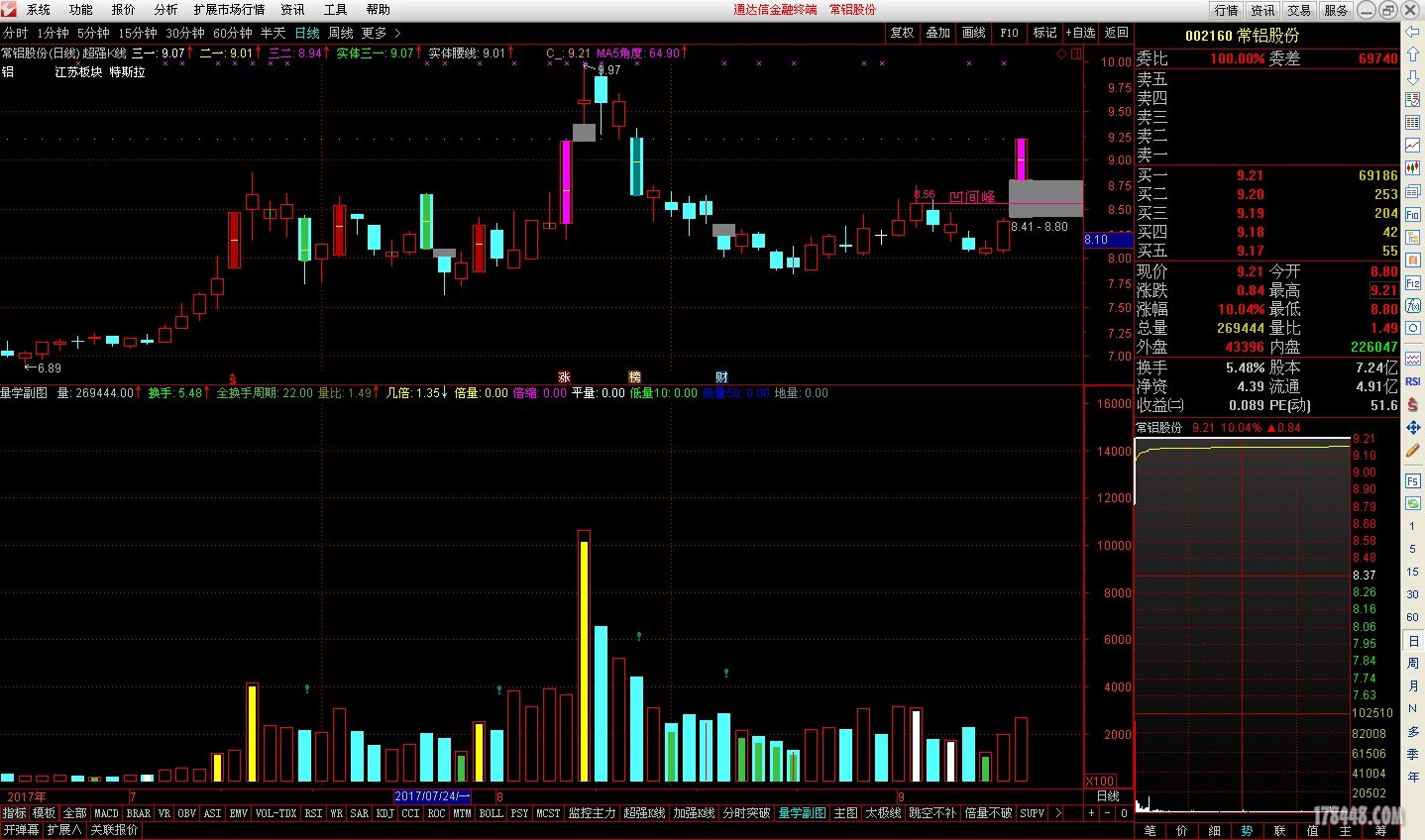Click the small box icon at chart top-right
The width and height of the screenshot is (1425, 840).
(1076, 53)
